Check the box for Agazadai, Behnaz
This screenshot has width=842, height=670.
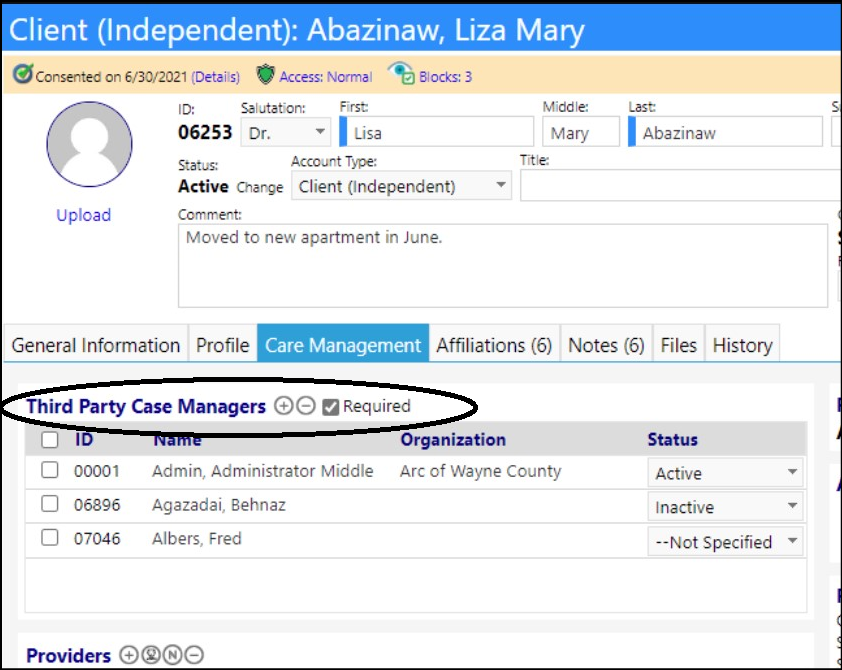pyautogui.click(x=50, y=504)
